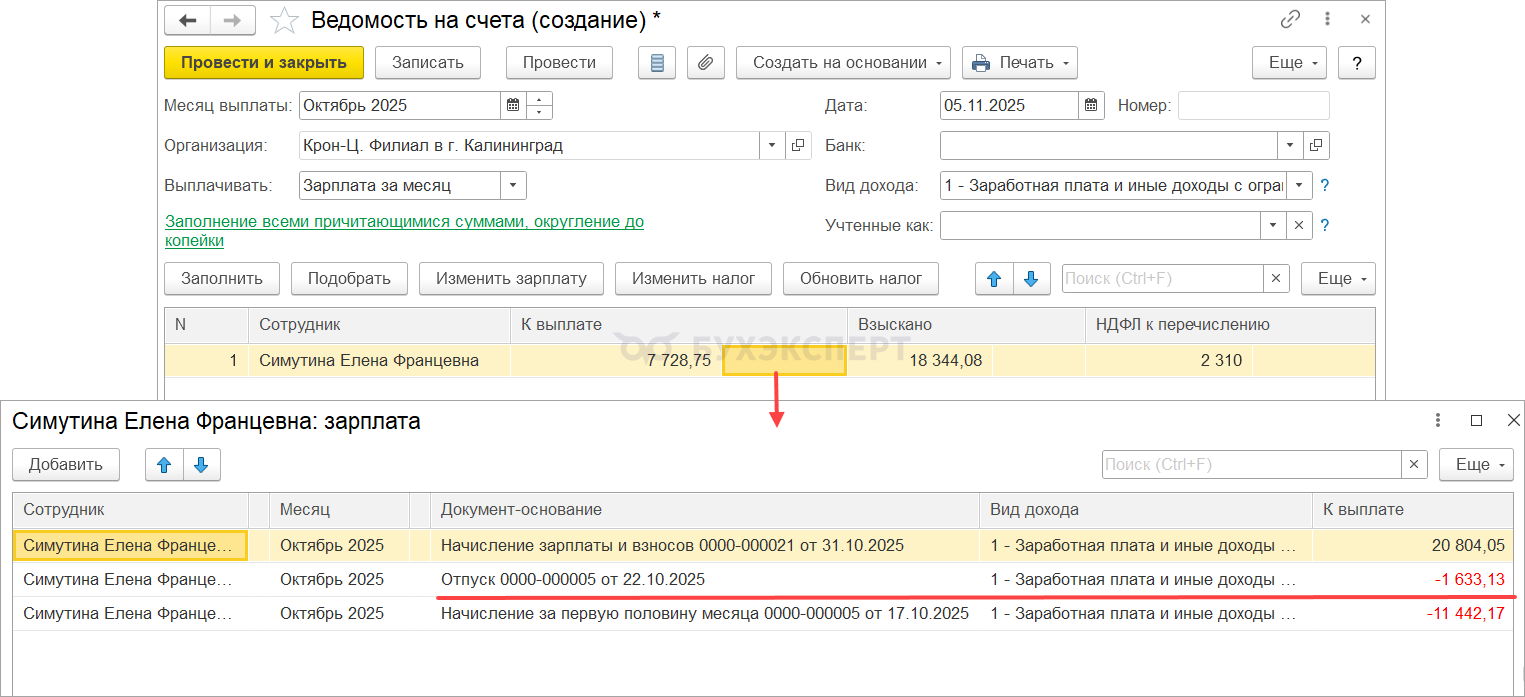Go back with left arrow button
1525x697 pixels.
click(187, 20)
